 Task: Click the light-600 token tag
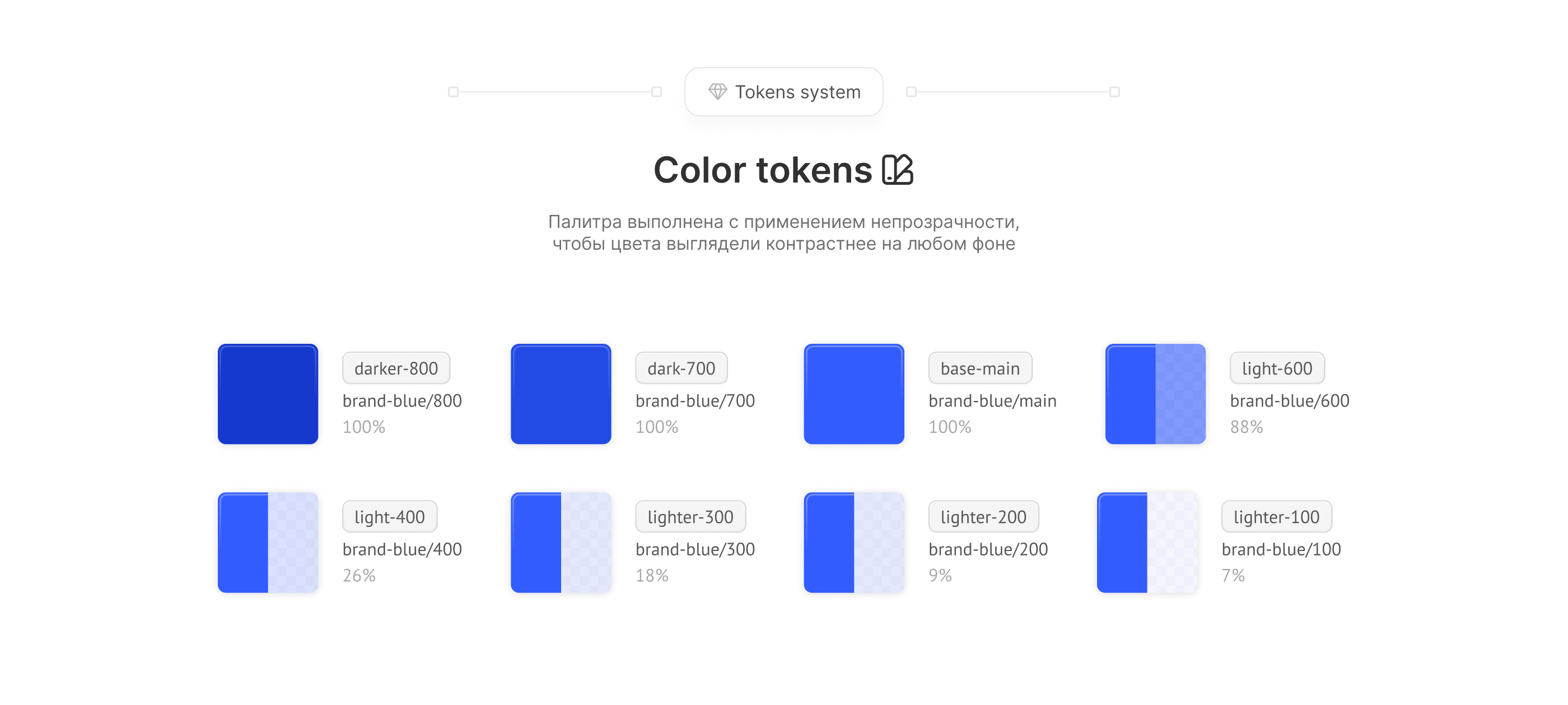(1276, 368)
